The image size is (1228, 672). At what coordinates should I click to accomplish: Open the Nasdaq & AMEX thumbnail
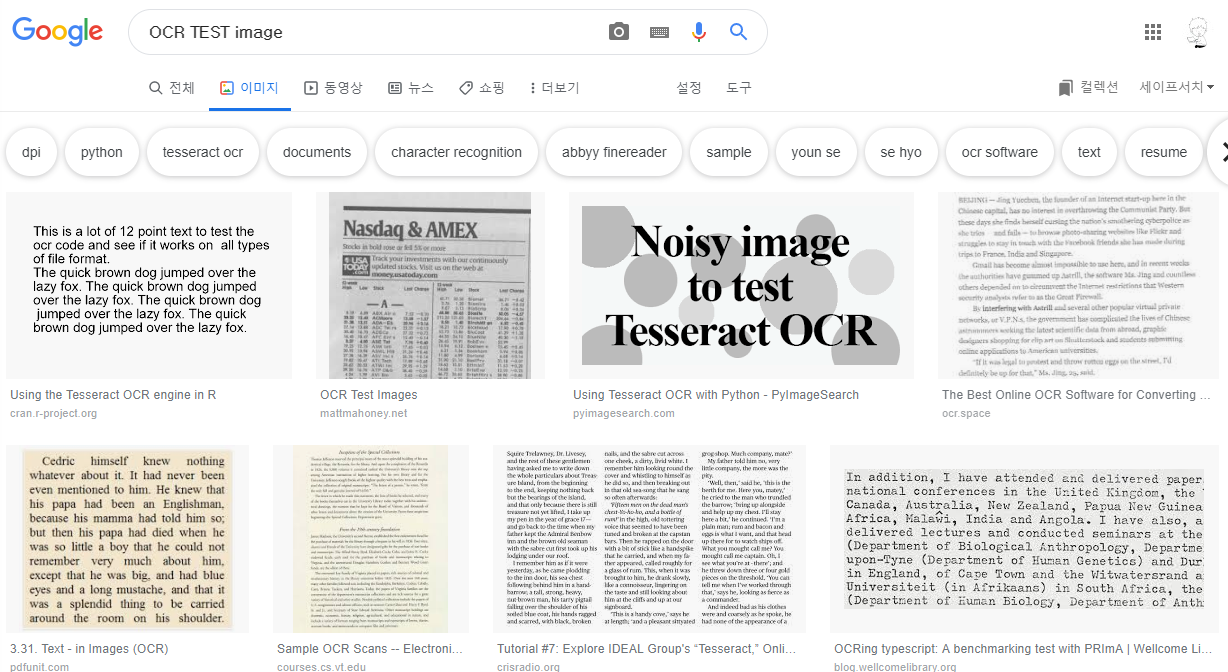(431, 285)
